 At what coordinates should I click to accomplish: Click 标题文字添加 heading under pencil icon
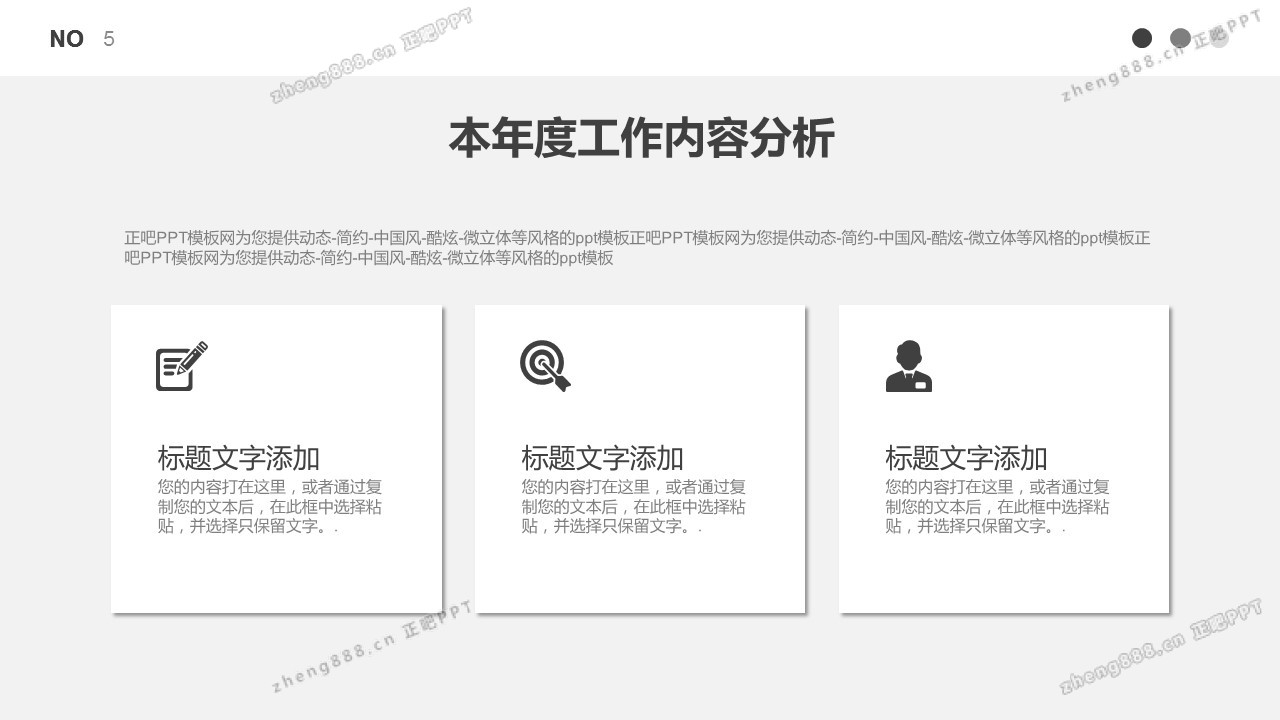coord(238,458)
